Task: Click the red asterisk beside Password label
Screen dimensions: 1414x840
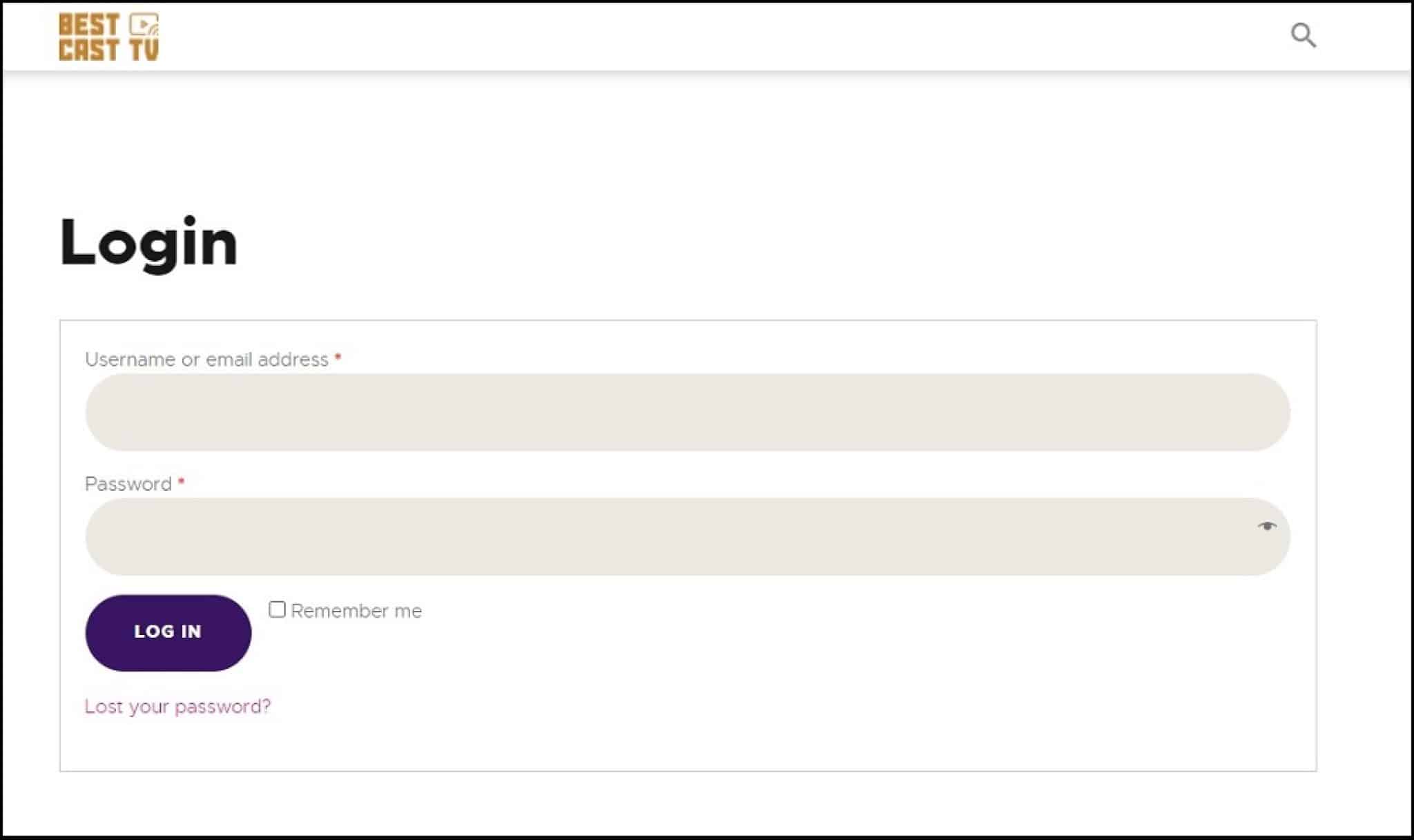Action: coord(181,481)
